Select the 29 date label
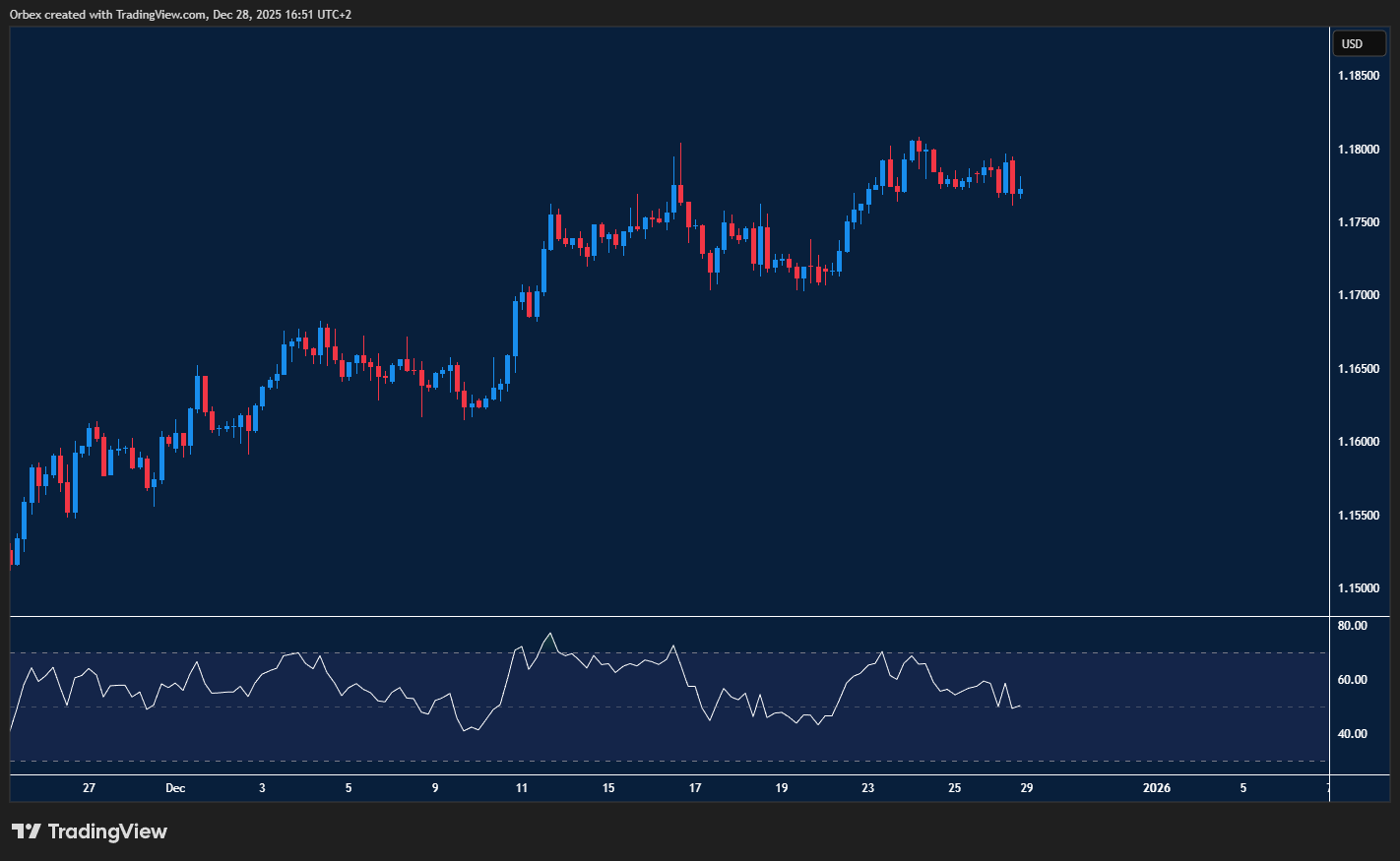 (1026, 788)
